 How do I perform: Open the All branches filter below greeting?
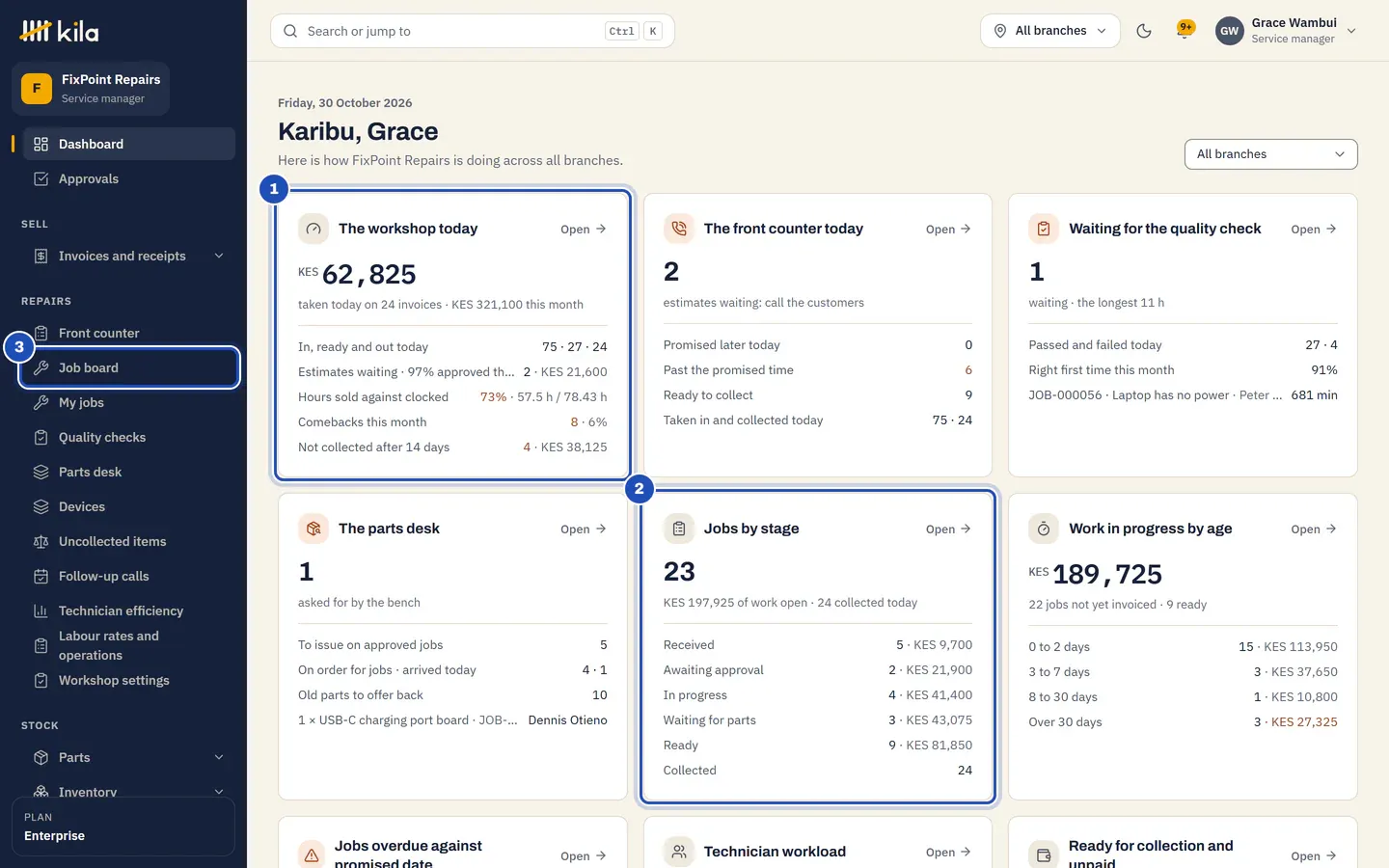1270,154
